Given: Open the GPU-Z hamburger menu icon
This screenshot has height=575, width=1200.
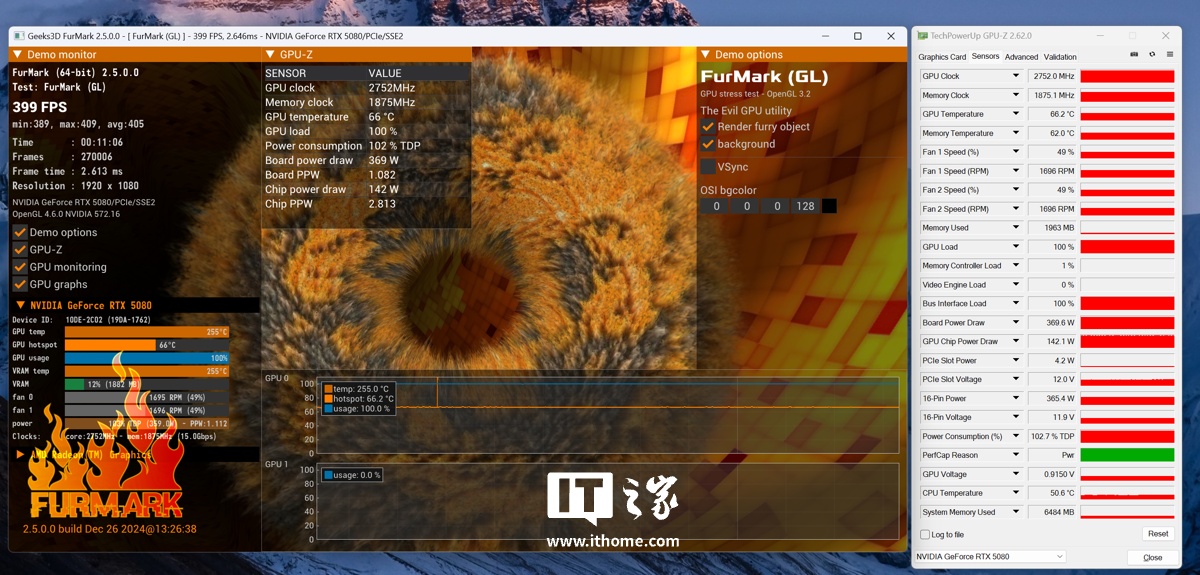Looking at the screenshot, I should coord(1170,54).
